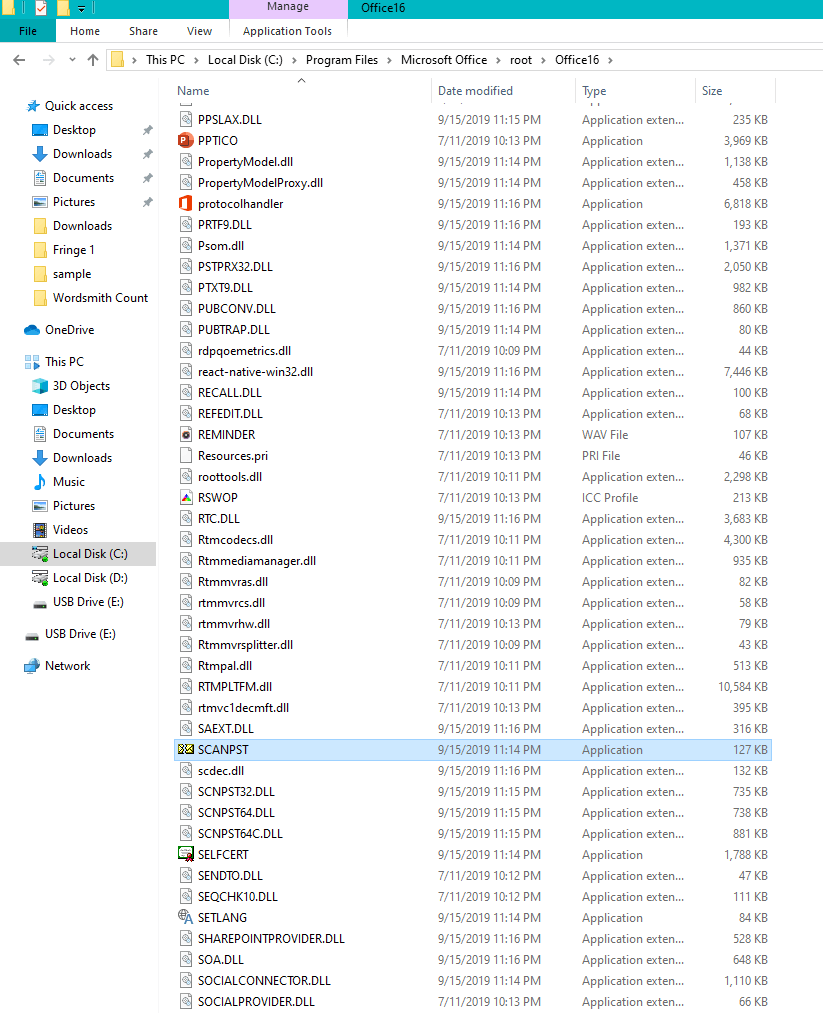Click the This PC computer icon
Image resolution: width=823 pixels, height=1015 pixels.
[32, 362]
